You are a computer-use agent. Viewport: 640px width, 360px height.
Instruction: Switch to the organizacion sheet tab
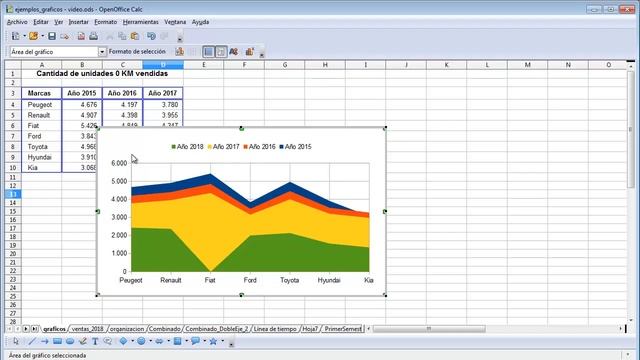(127, 329)
